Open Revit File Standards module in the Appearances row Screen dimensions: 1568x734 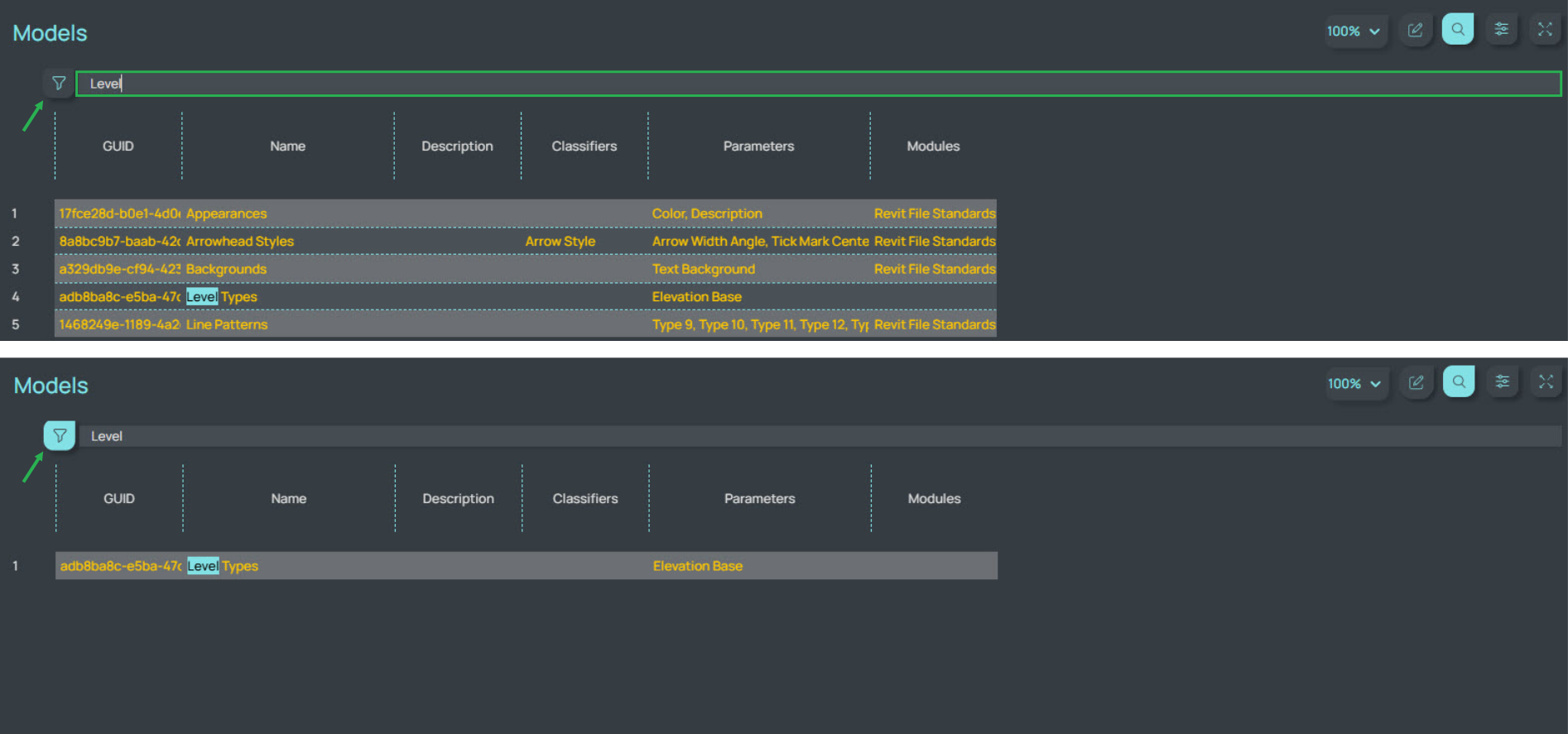(934, 213)
